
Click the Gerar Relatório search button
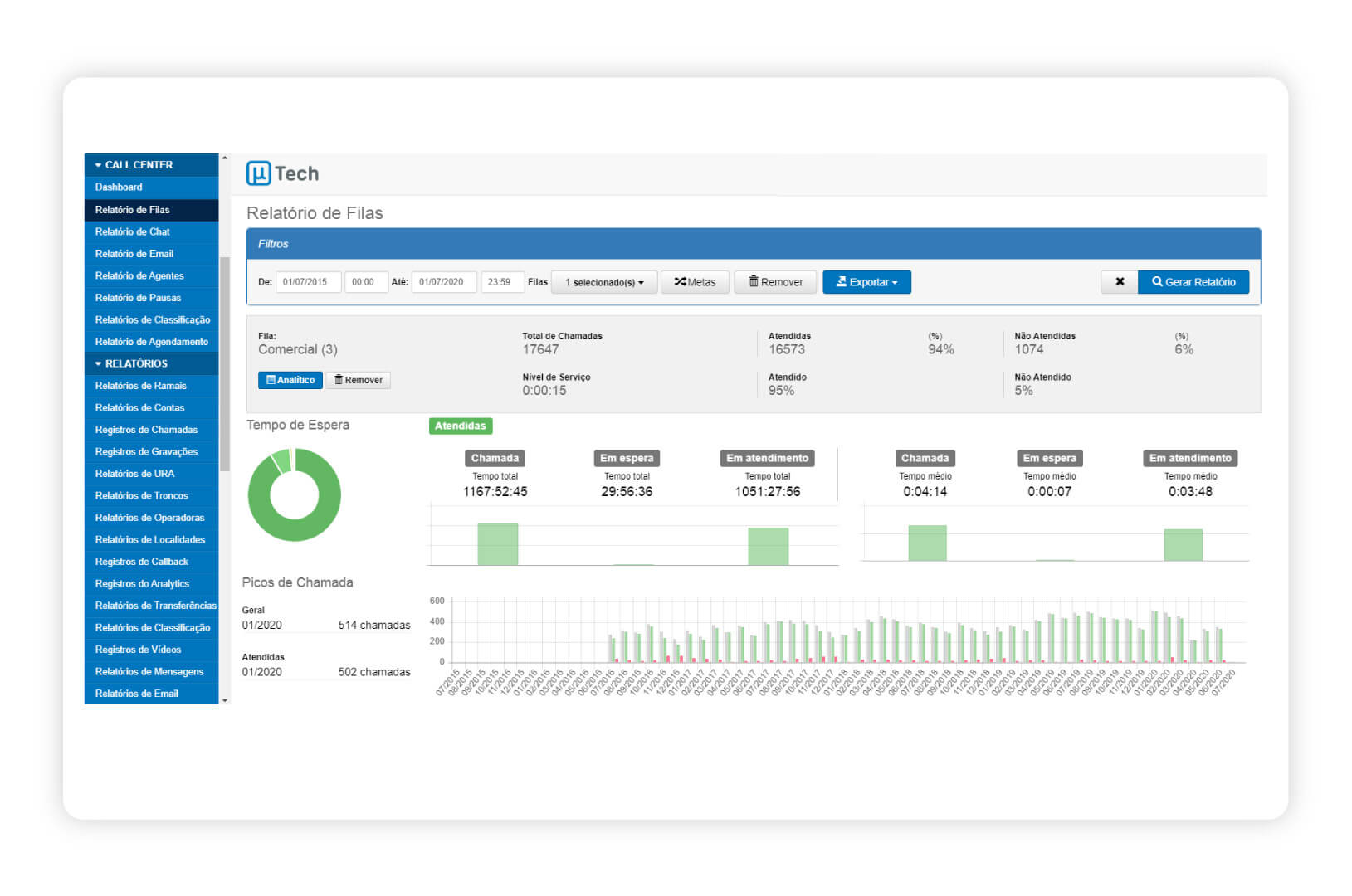[1193, 282]
